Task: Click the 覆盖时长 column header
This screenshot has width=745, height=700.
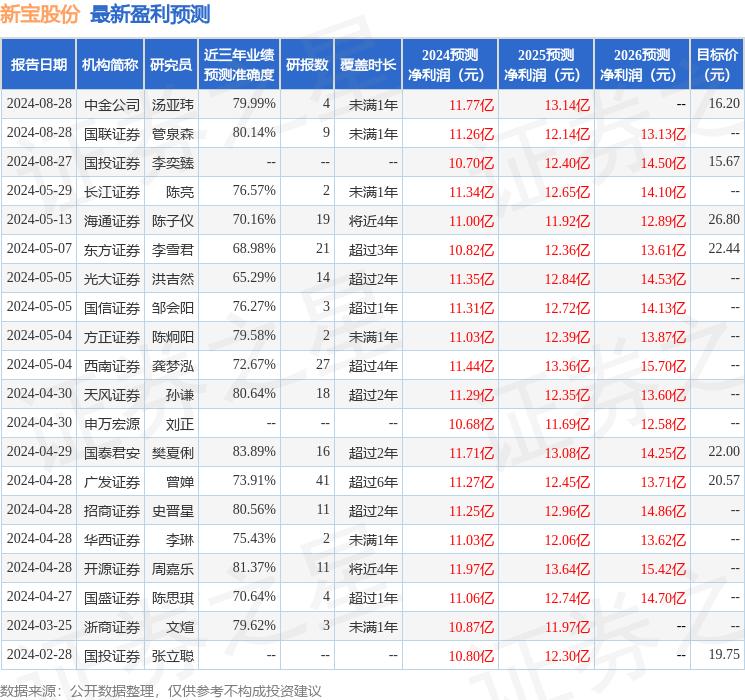Action: coord(368,64)
